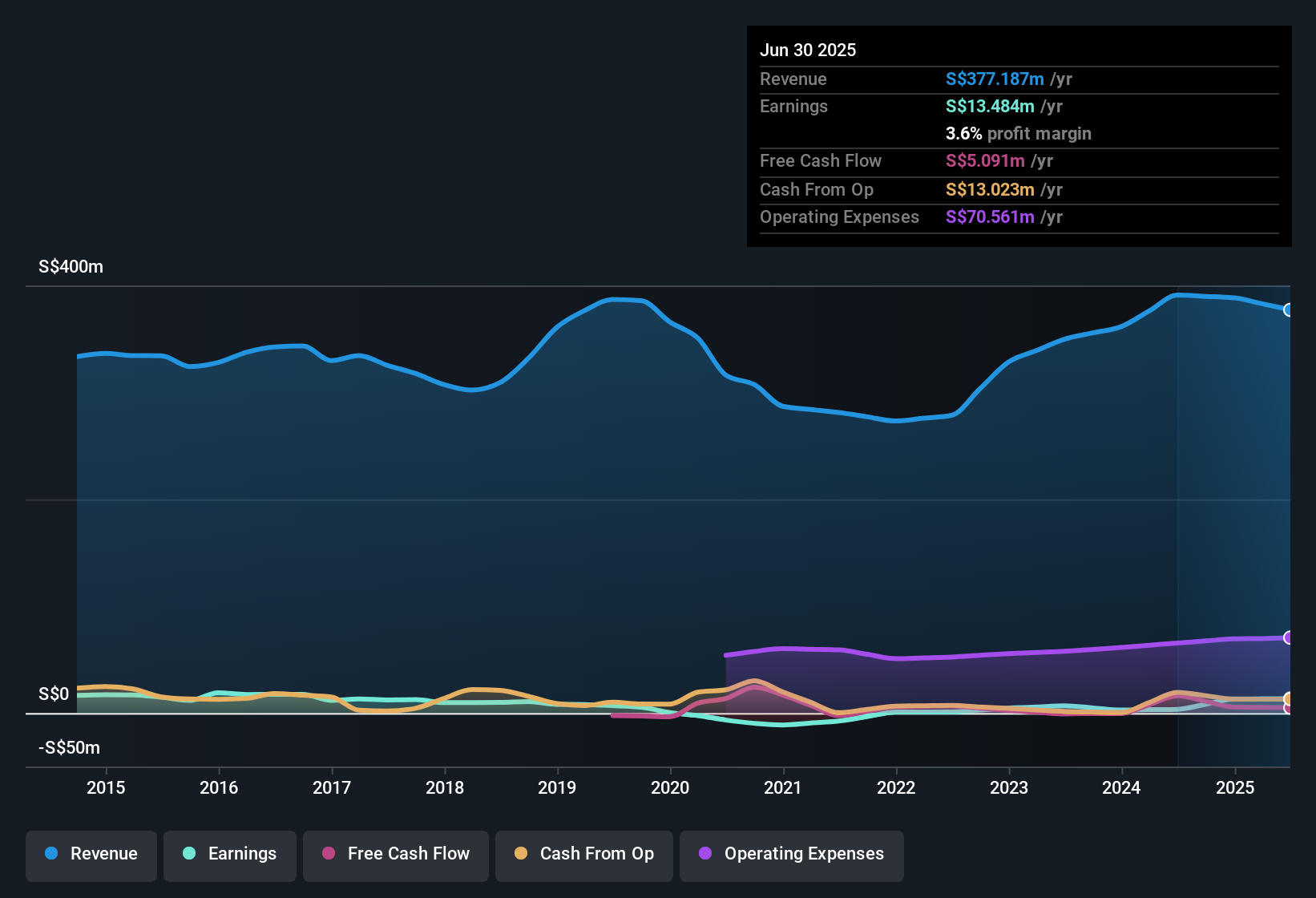Toggle the Earnings series off
This screenshot has width=1316, height=898.
coord(229,854)
